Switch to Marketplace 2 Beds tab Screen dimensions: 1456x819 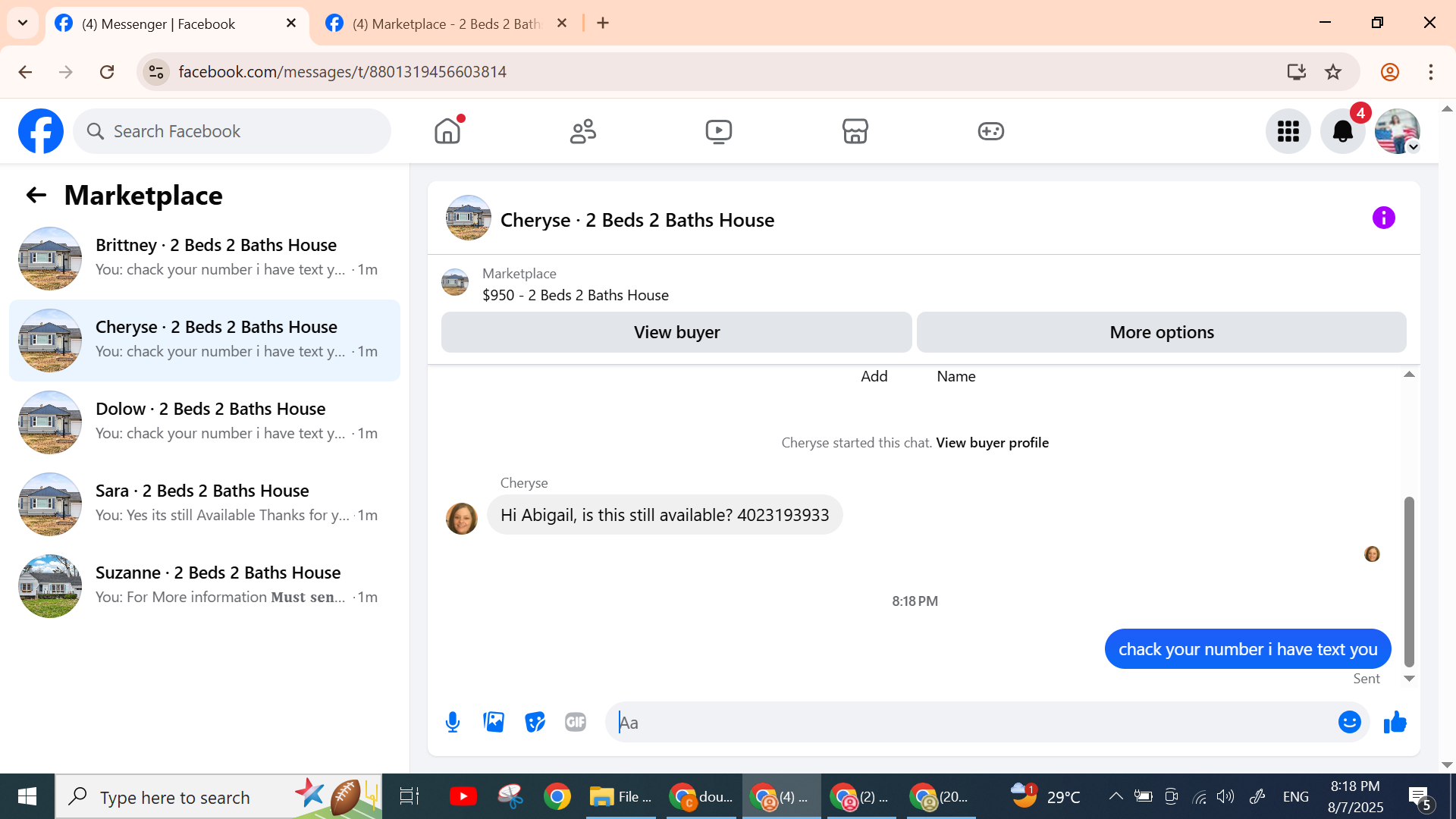[x=447, y=24]
